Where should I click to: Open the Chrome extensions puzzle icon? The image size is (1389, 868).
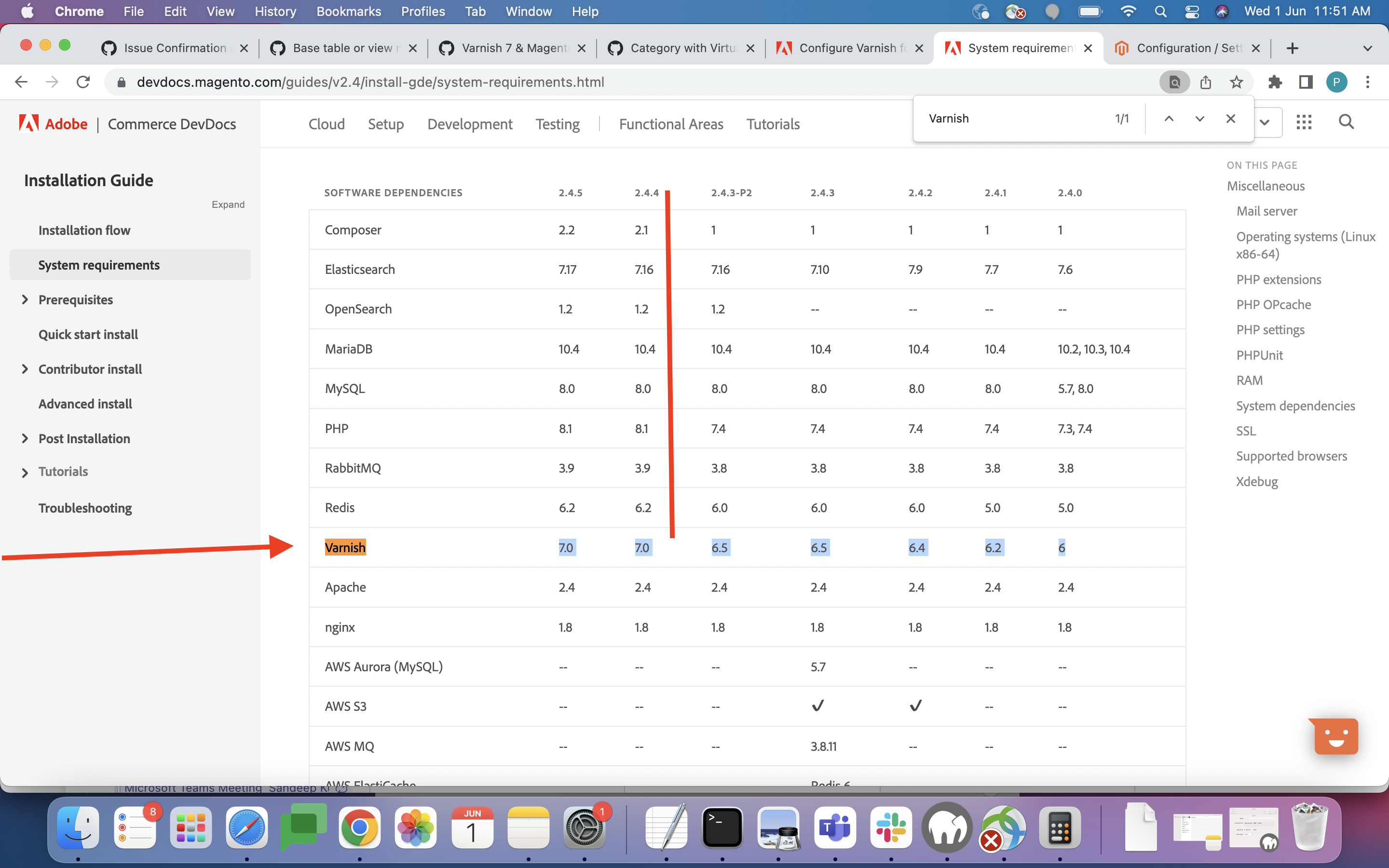1275,82
